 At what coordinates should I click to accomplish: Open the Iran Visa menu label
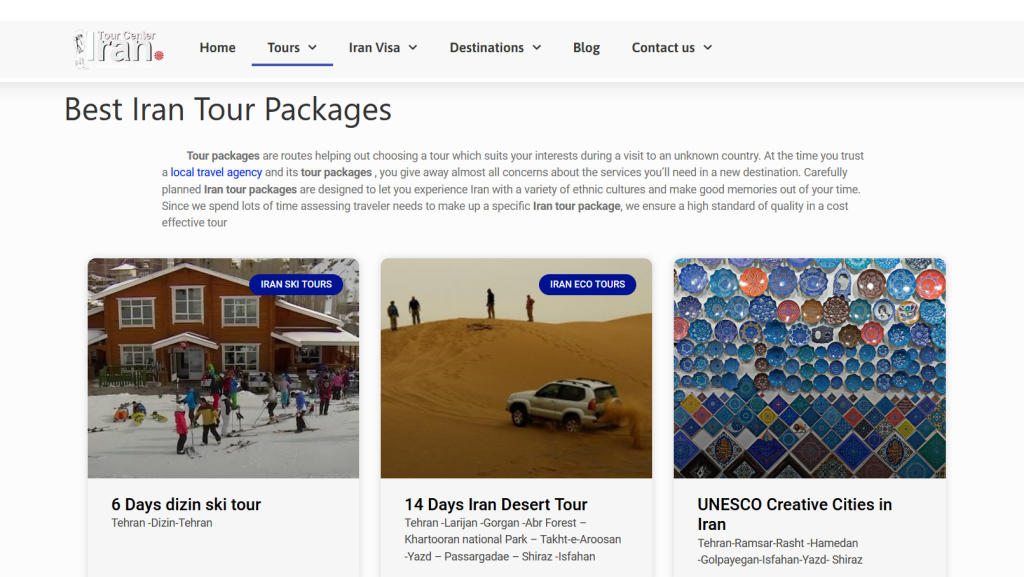pyautogui.click(x=374, y=48)
